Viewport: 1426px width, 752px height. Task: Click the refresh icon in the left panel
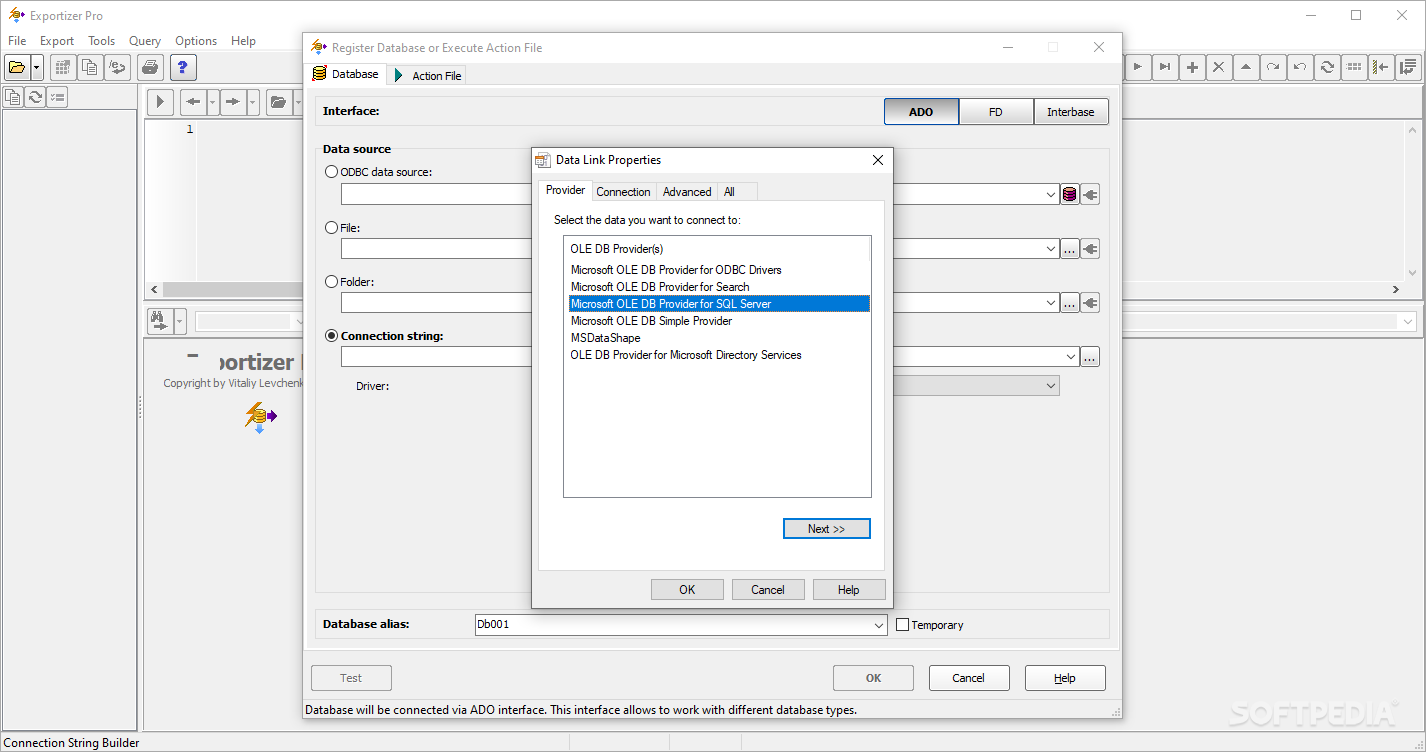point(35,97)
